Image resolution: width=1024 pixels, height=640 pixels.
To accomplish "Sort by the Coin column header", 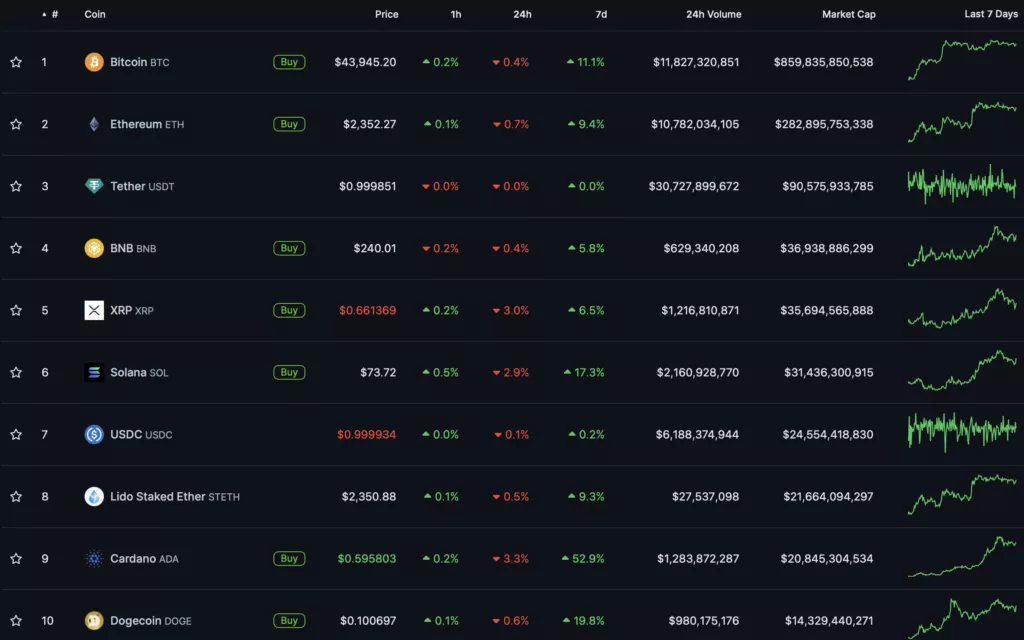I will coord(95,14).
